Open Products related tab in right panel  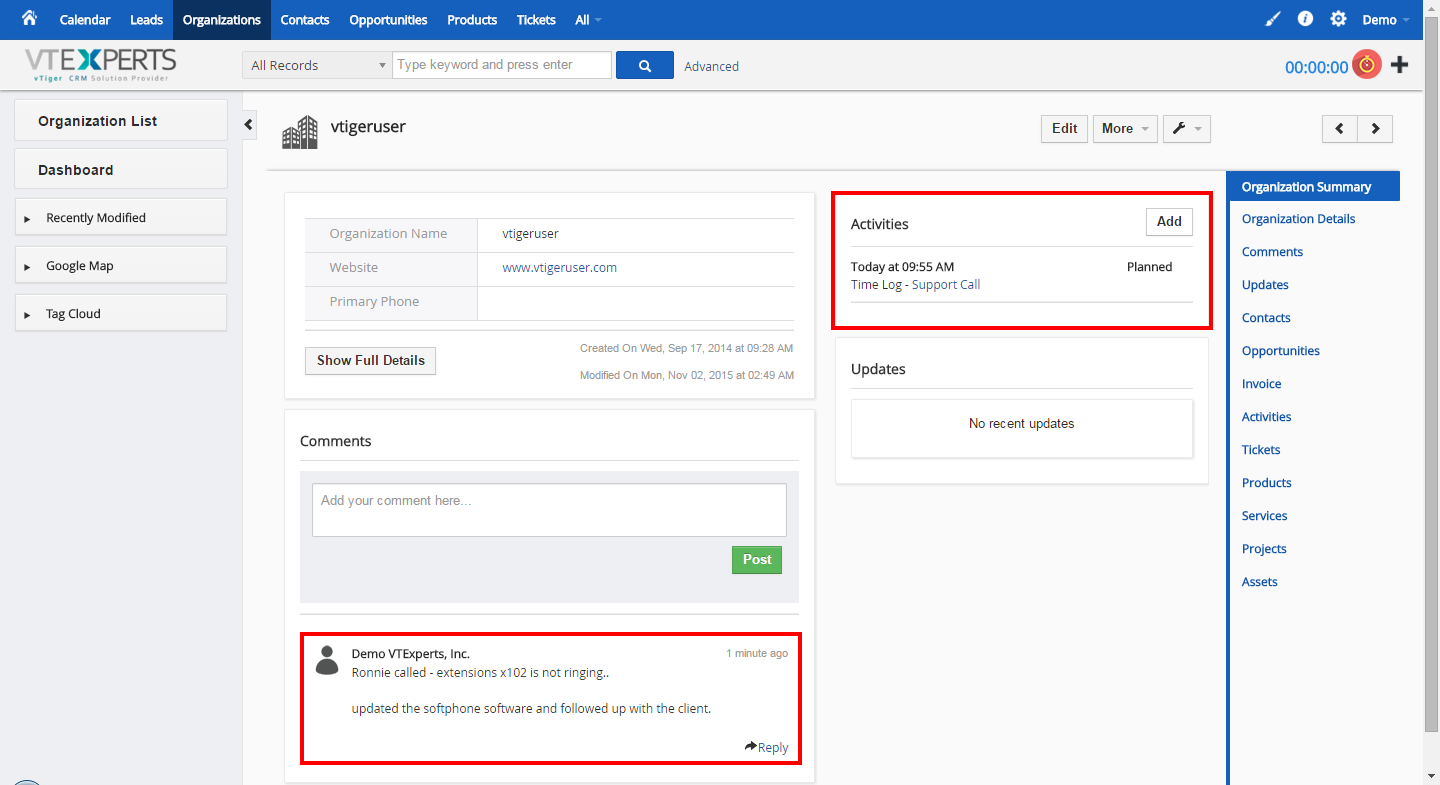1267,483
